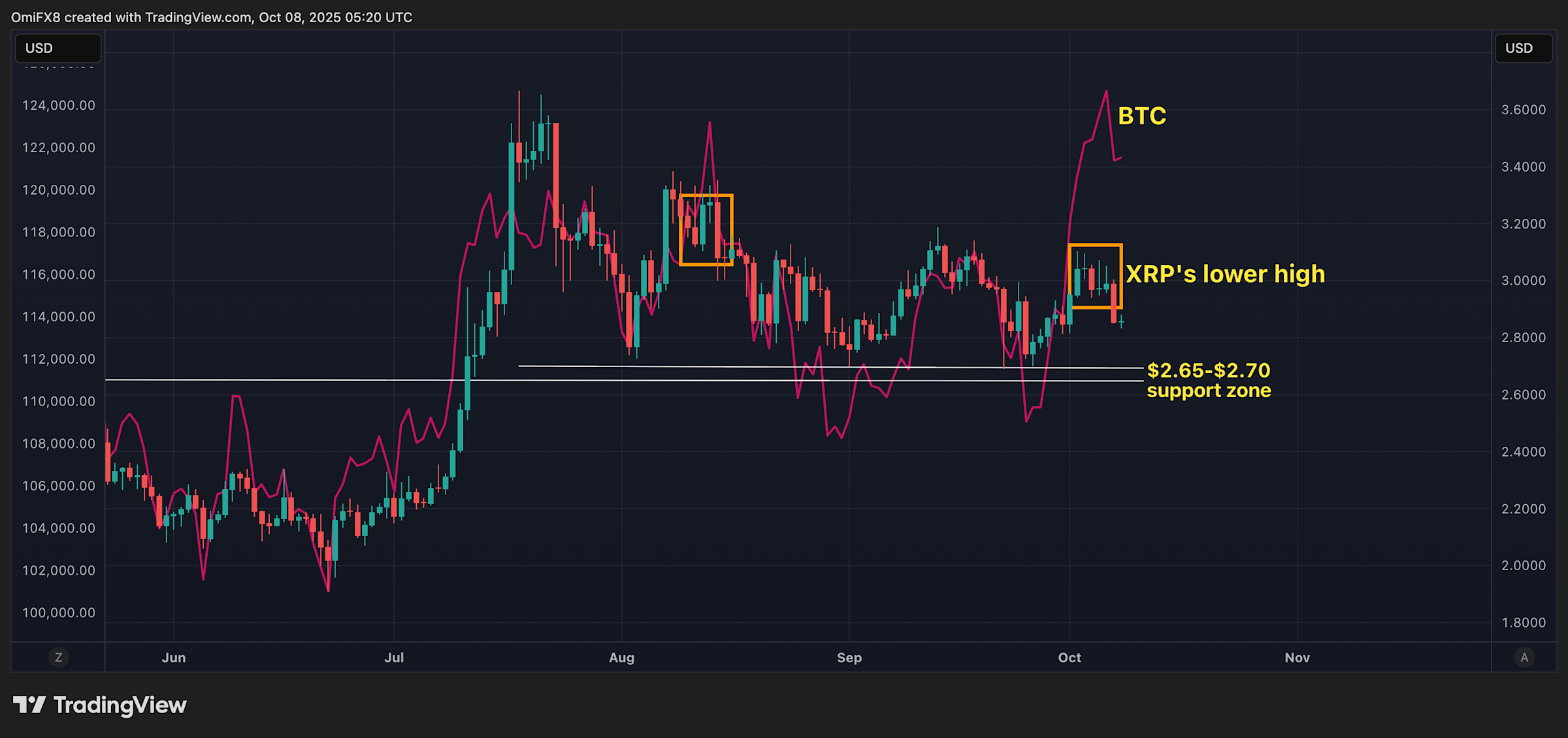1568x738 pixels.
Task: Click the Jul label on time axis
Action: tap(394, 658)
